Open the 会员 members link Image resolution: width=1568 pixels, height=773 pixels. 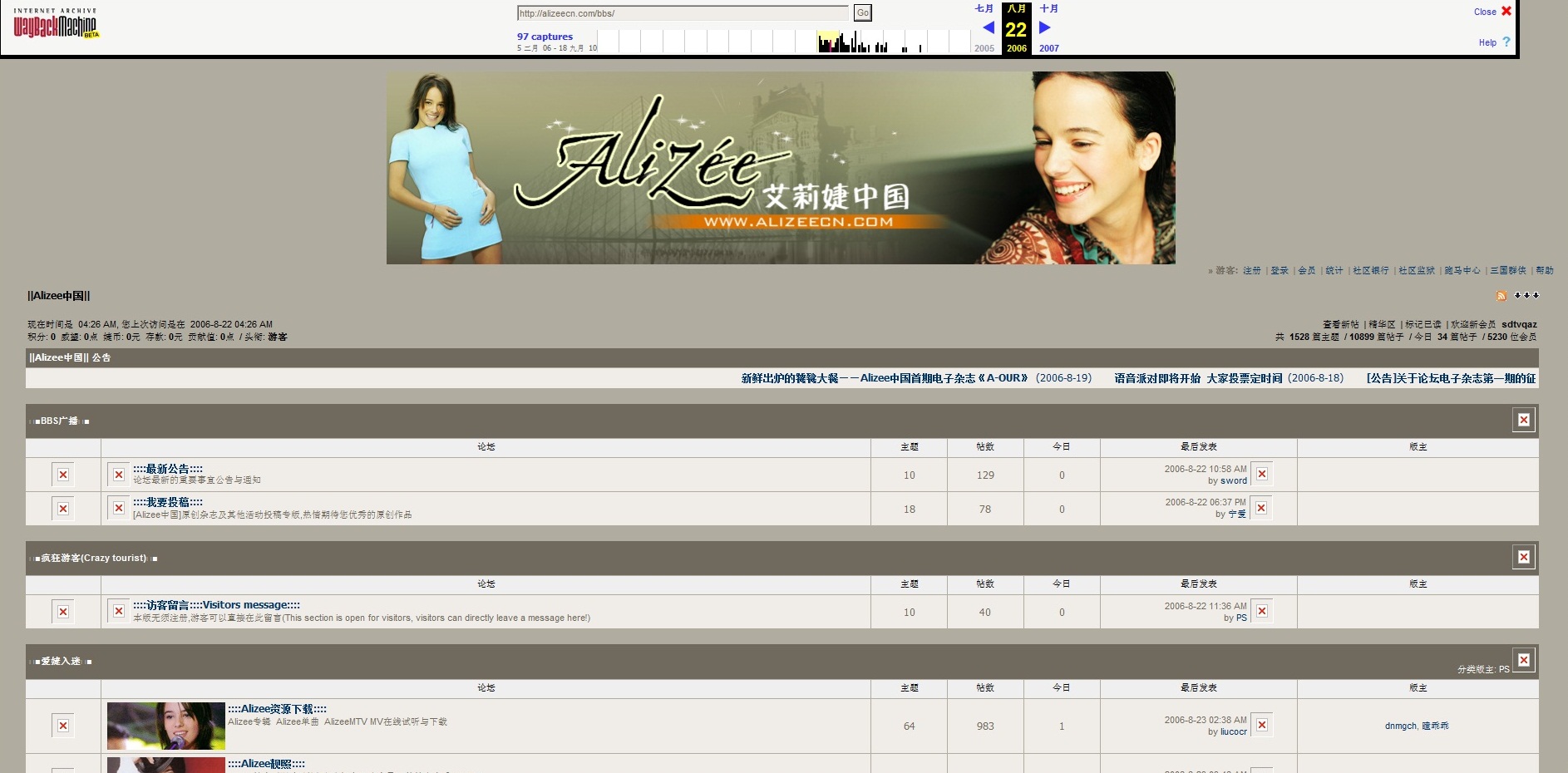(1307, 271)
